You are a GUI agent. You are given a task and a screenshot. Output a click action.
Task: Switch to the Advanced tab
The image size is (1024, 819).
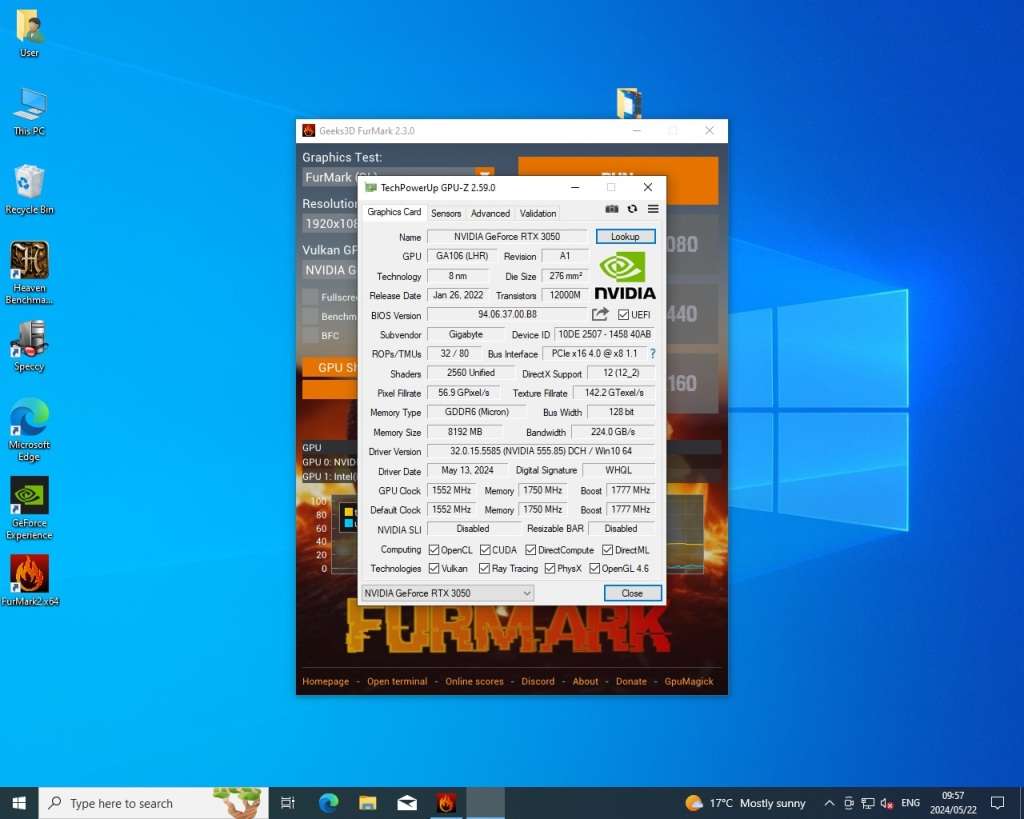(490, 213)
